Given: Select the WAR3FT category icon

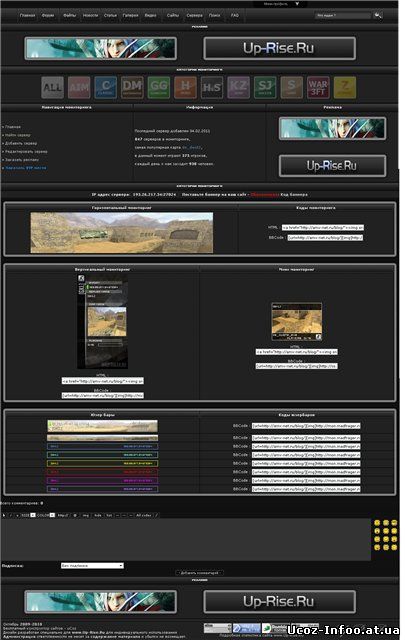Looking at the screenshot, I should tap(318, 87).
